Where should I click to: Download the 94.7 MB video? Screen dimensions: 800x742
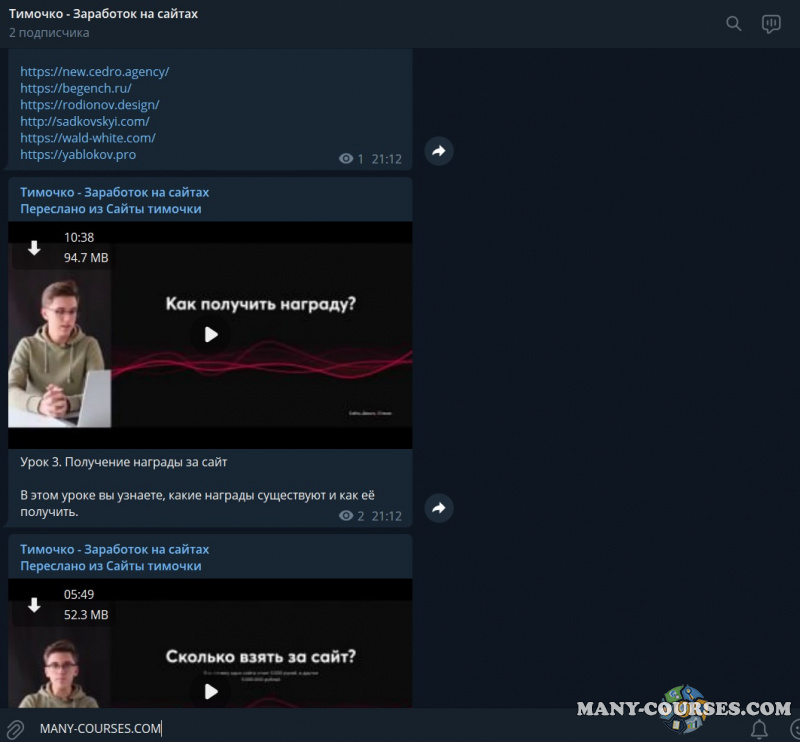[x=34, y=248]
